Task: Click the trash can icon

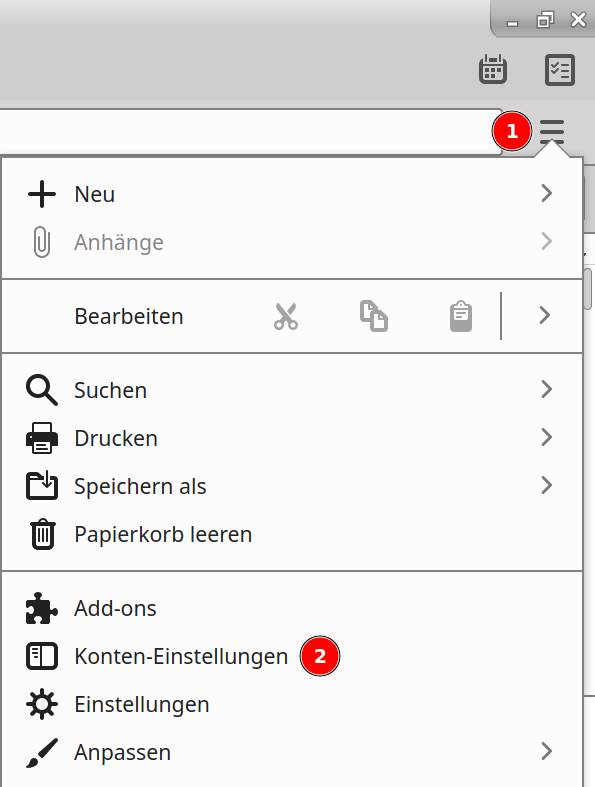Action: [42, 535]
